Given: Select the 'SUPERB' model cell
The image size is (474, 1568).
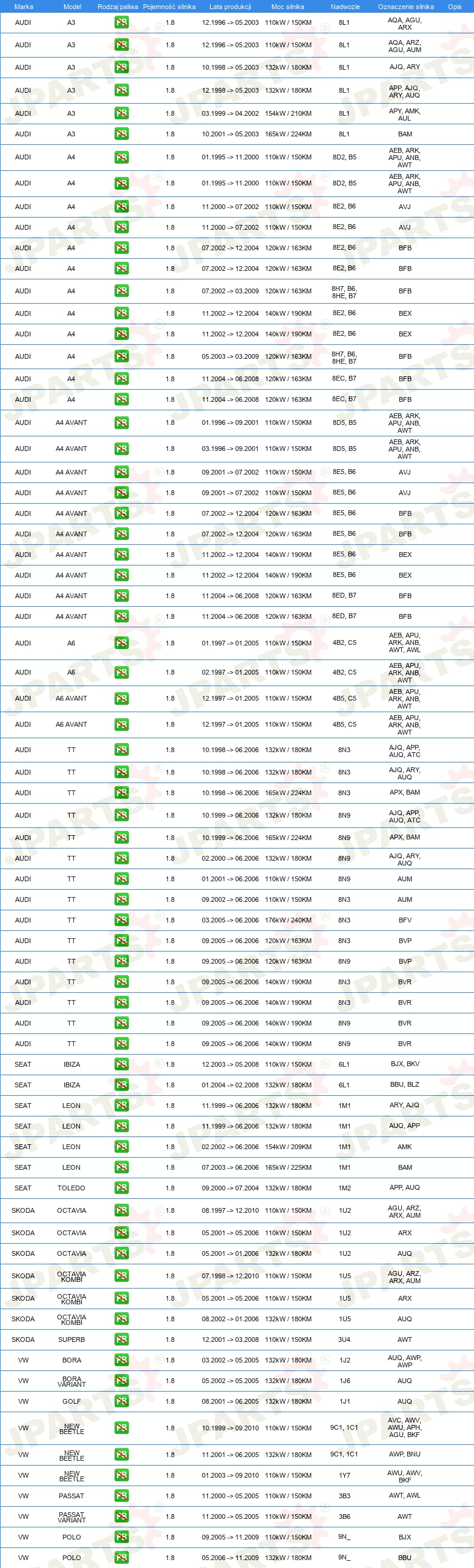Looking at the screenshot, I should point(71,1339).
